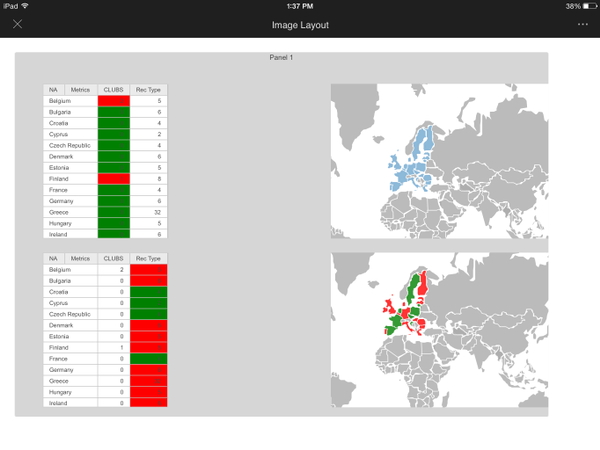Click the NA header in bottom table
This screenshot has height=450, width=600.
(x=53, y=258)
